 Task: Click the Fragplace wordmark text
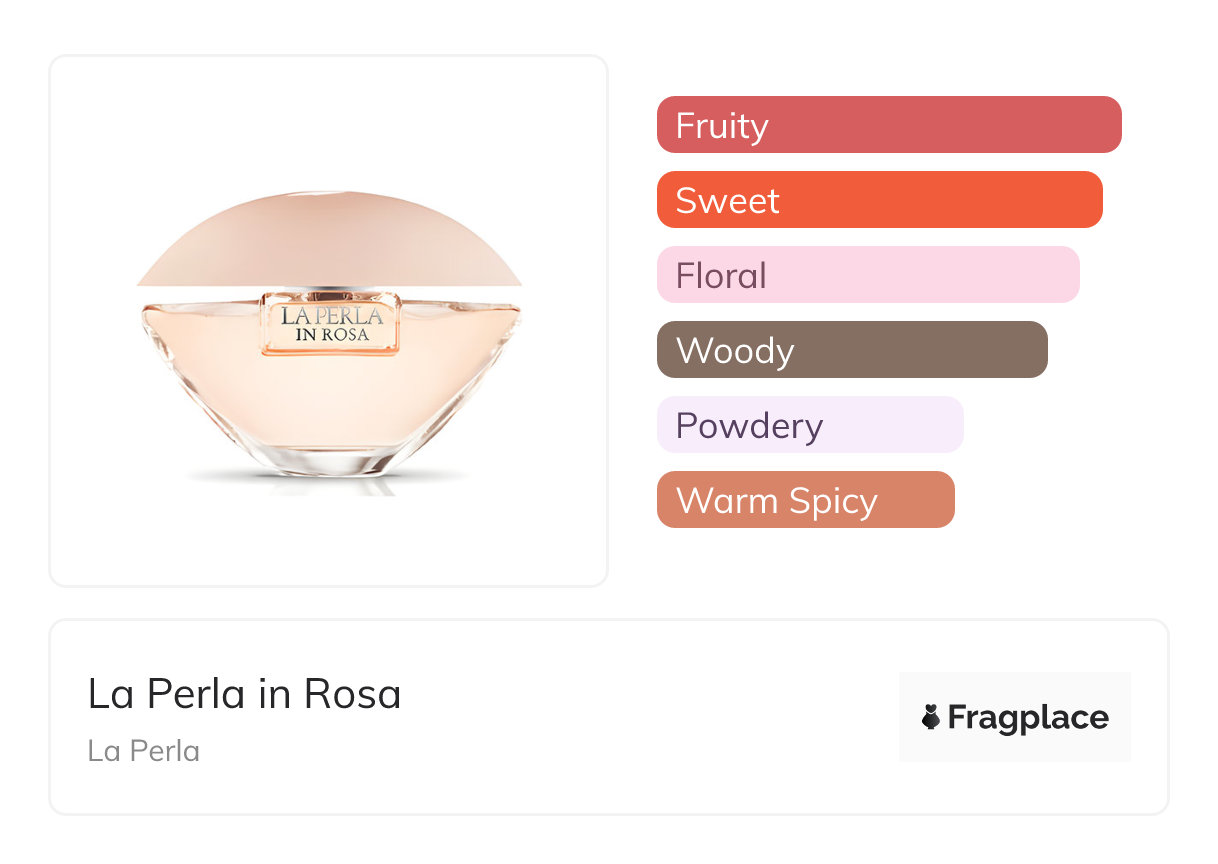tap(1028, 717)
